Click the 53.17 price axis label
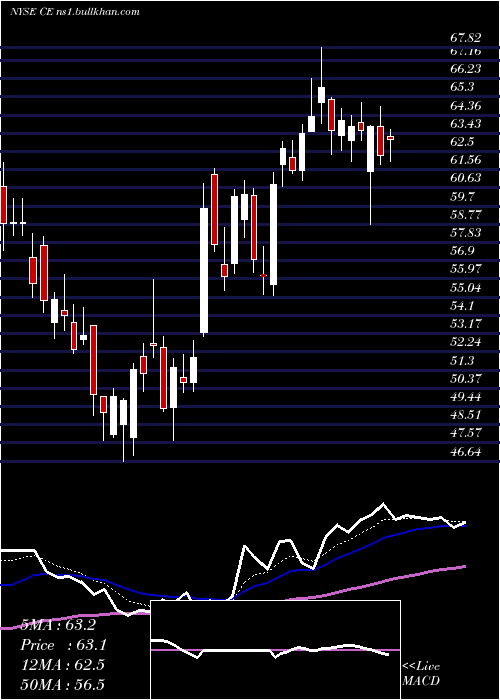The height and width of the screenshot is (700, 500). 466,324
